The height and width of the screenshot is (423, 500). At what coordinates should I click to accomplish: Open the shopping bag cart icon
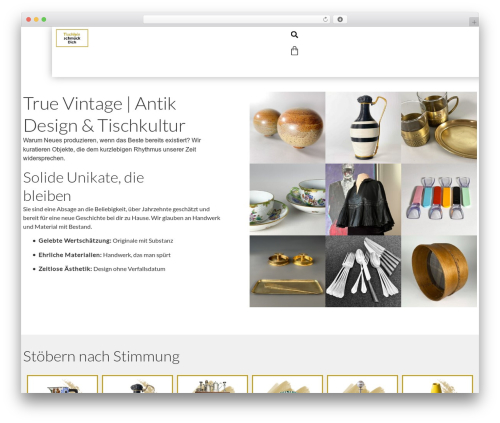[294, 51]
